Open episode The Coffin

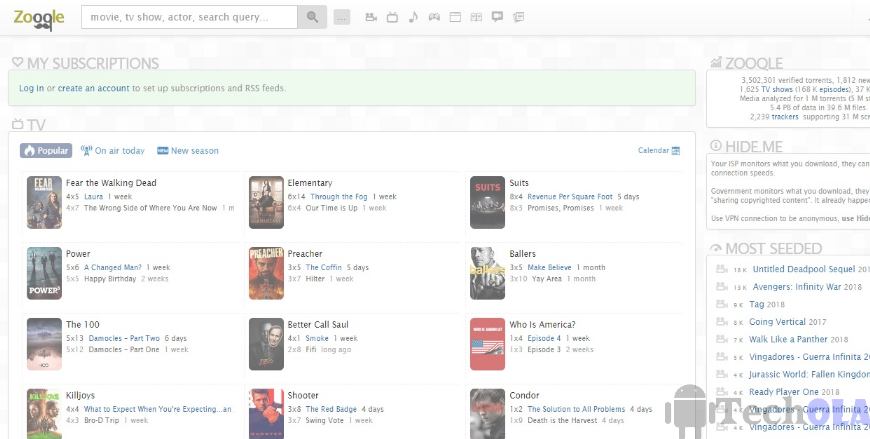click(323, 268)
